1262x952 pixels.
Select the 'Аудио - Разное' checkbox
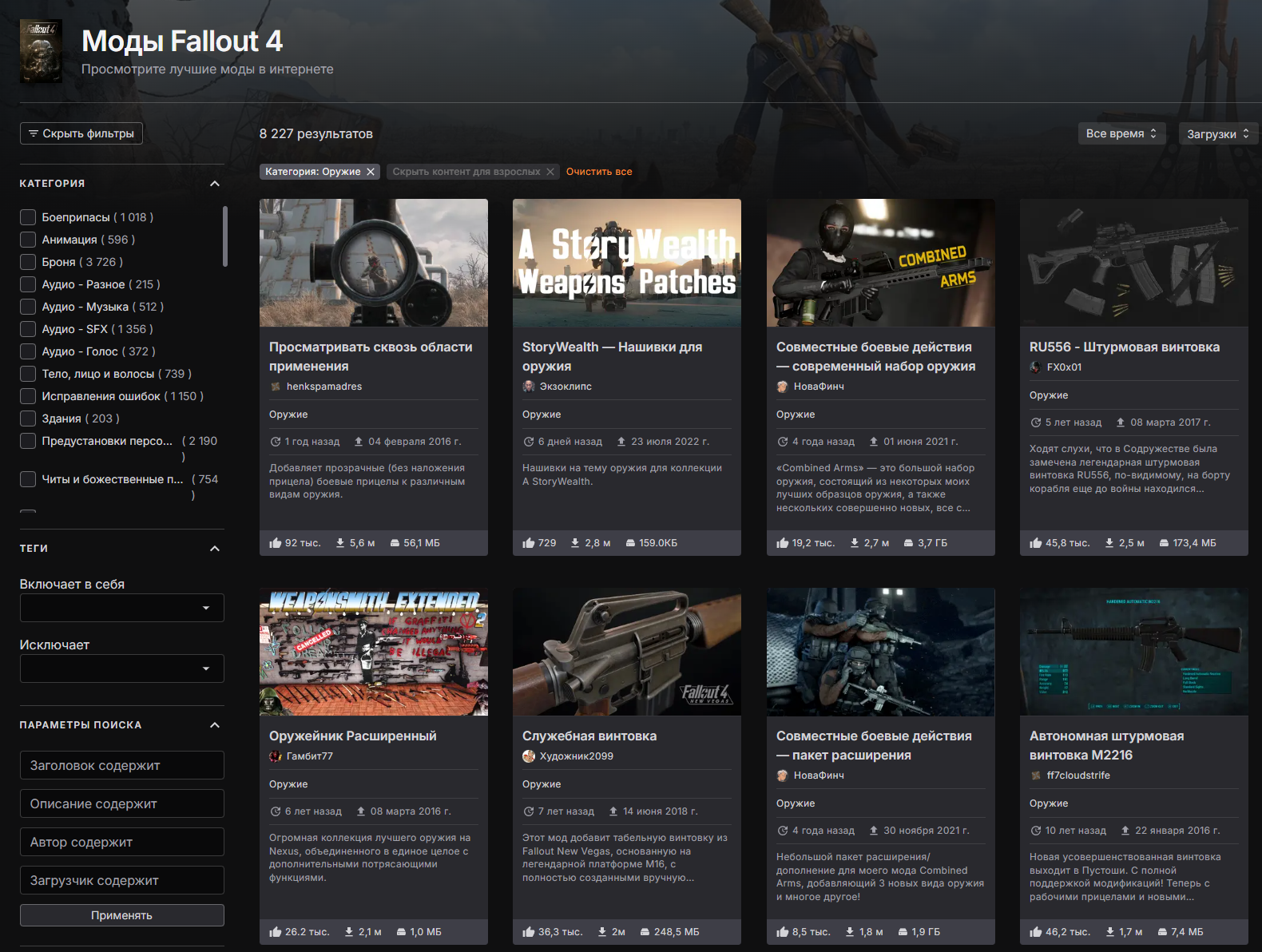point(28,284)
